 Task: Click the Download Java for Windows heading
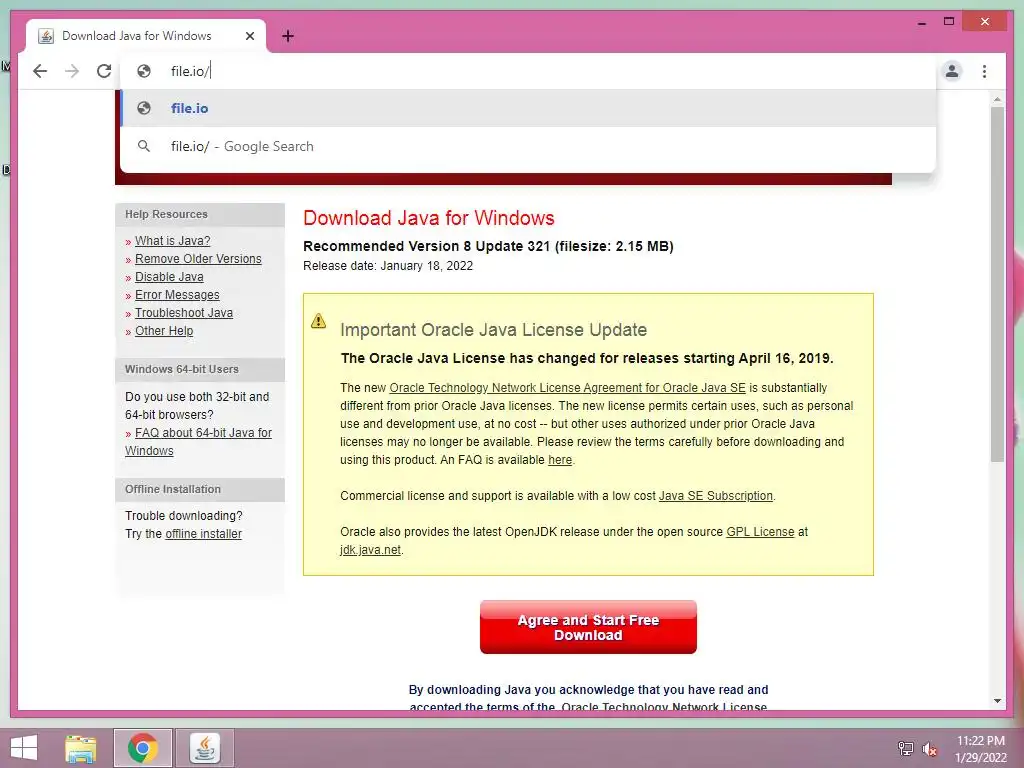(x=428, y=217)
